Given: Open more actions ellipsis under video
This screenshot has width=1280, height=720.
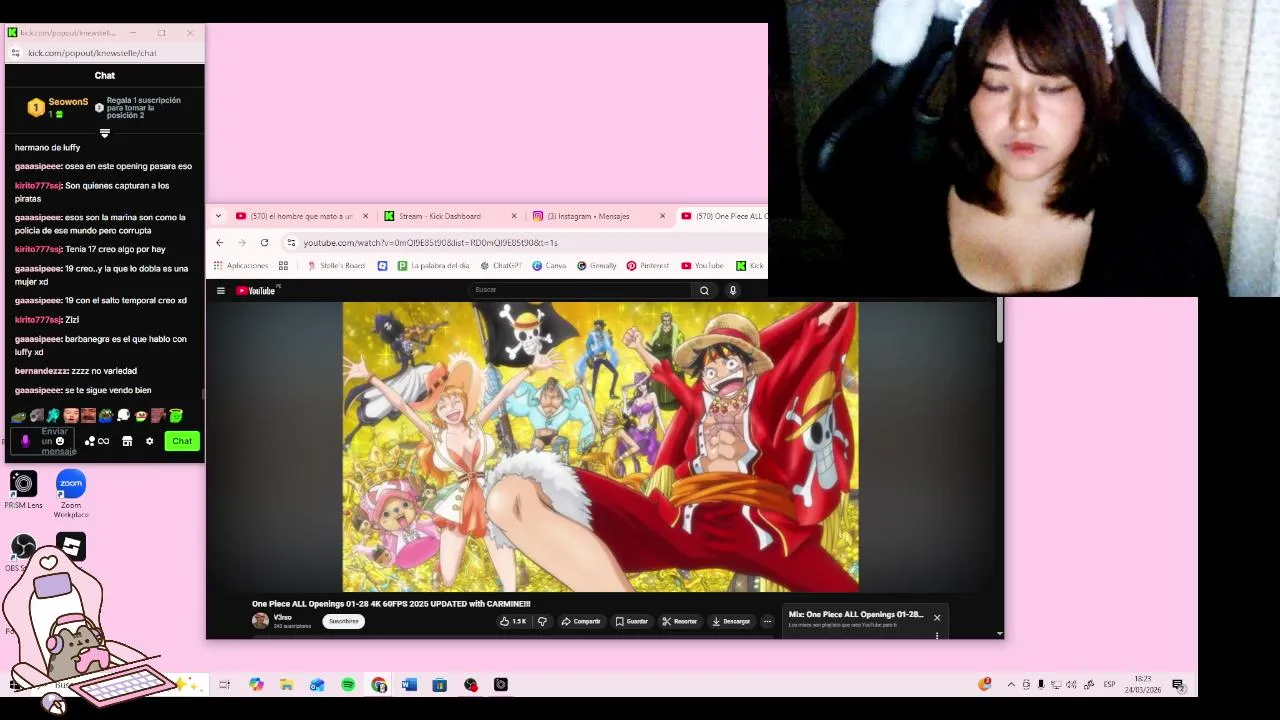Looking at the screenshot, I should tap(767, 621).
